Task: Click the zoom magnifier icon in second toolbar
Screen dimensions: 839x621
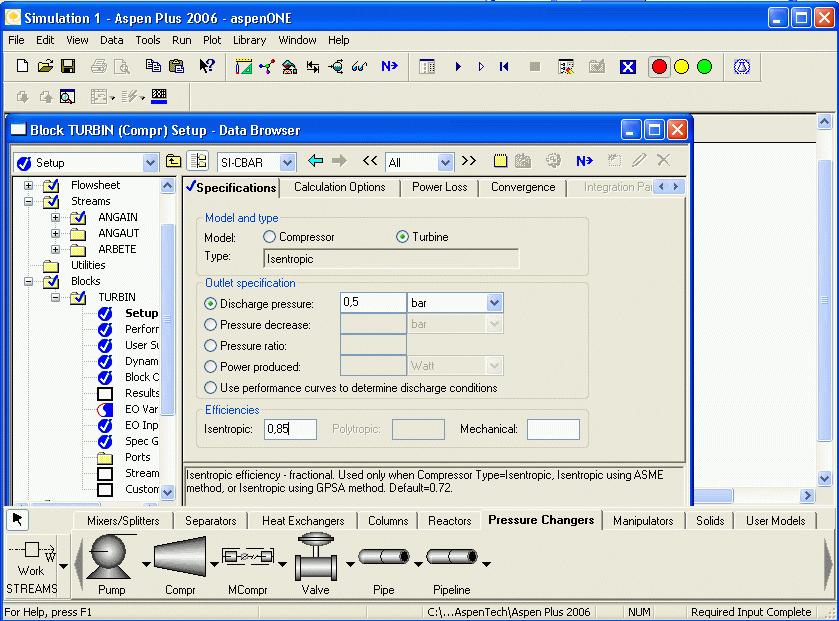Action: 67,96
